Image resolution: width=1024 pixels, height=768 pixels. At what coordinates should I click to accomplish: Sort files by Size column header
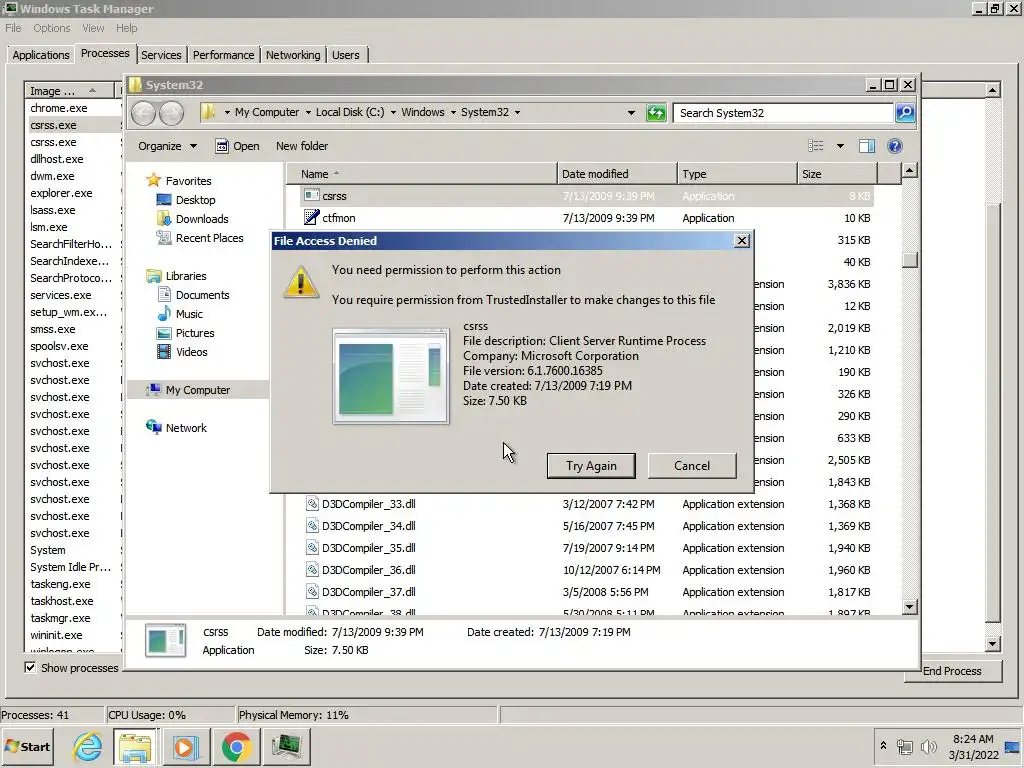coord(837,174)
